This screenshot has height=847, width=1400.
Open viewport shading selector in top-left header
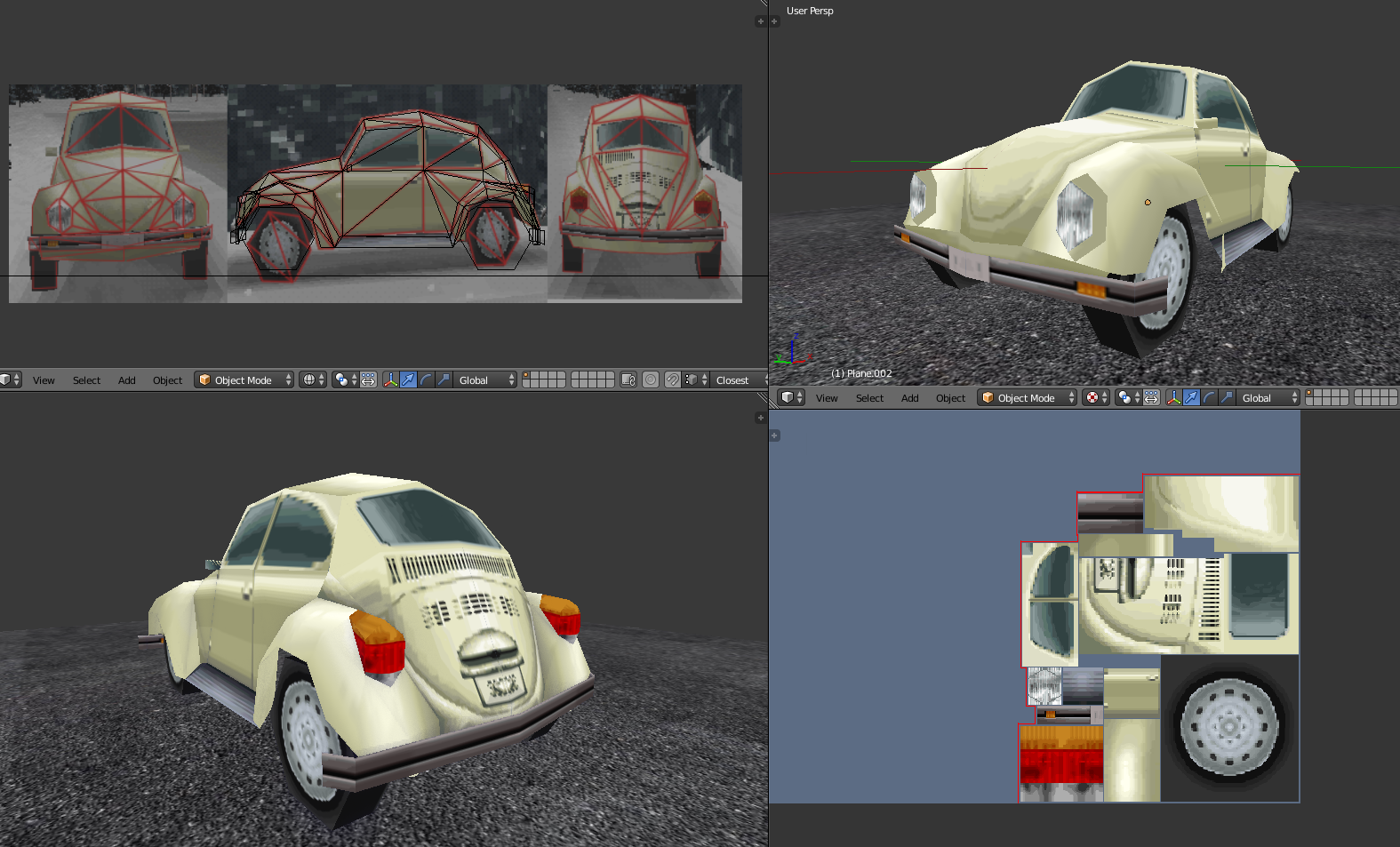point(312,380)
